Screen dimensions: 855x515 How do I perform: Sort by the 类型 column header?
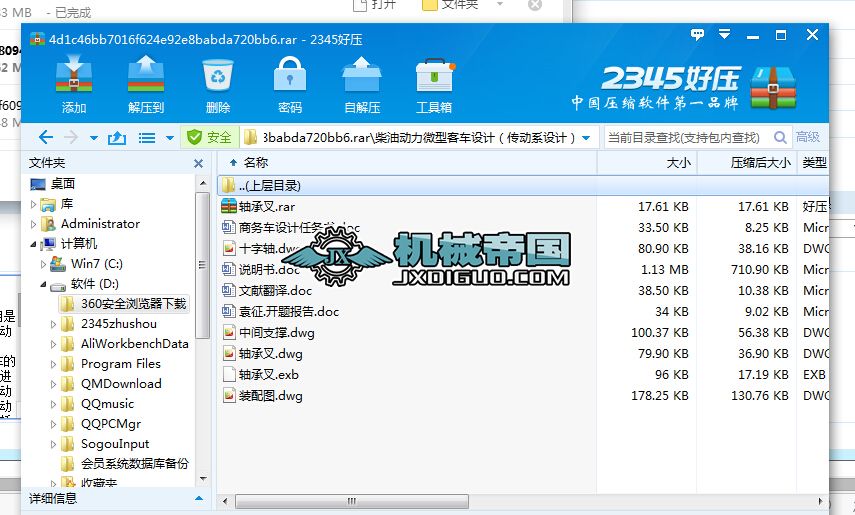tap(814, 163)
